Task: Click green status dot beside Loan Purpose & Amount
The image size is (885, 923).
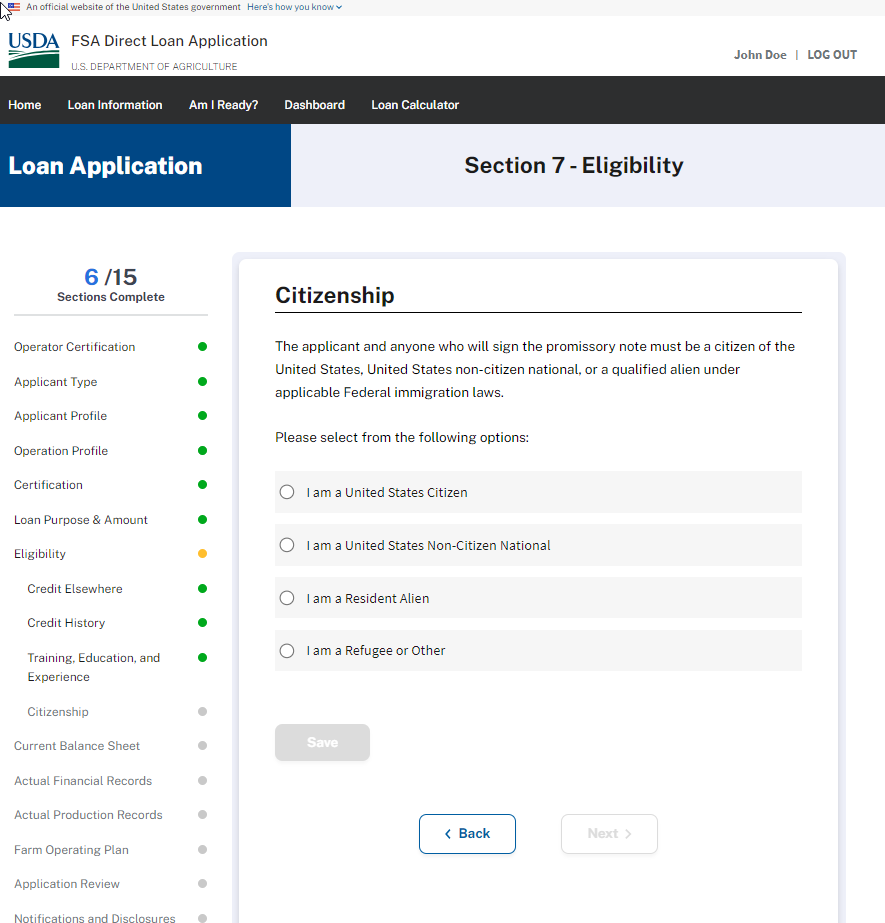Action: pos(202,520)
